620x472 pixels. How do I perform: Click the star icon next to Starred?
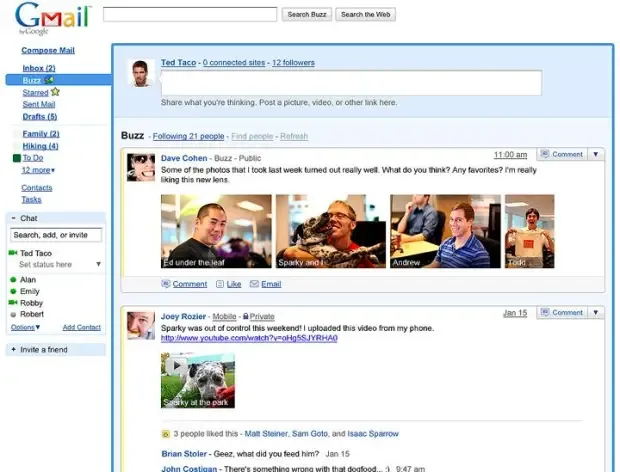click(x=55, y=92)
